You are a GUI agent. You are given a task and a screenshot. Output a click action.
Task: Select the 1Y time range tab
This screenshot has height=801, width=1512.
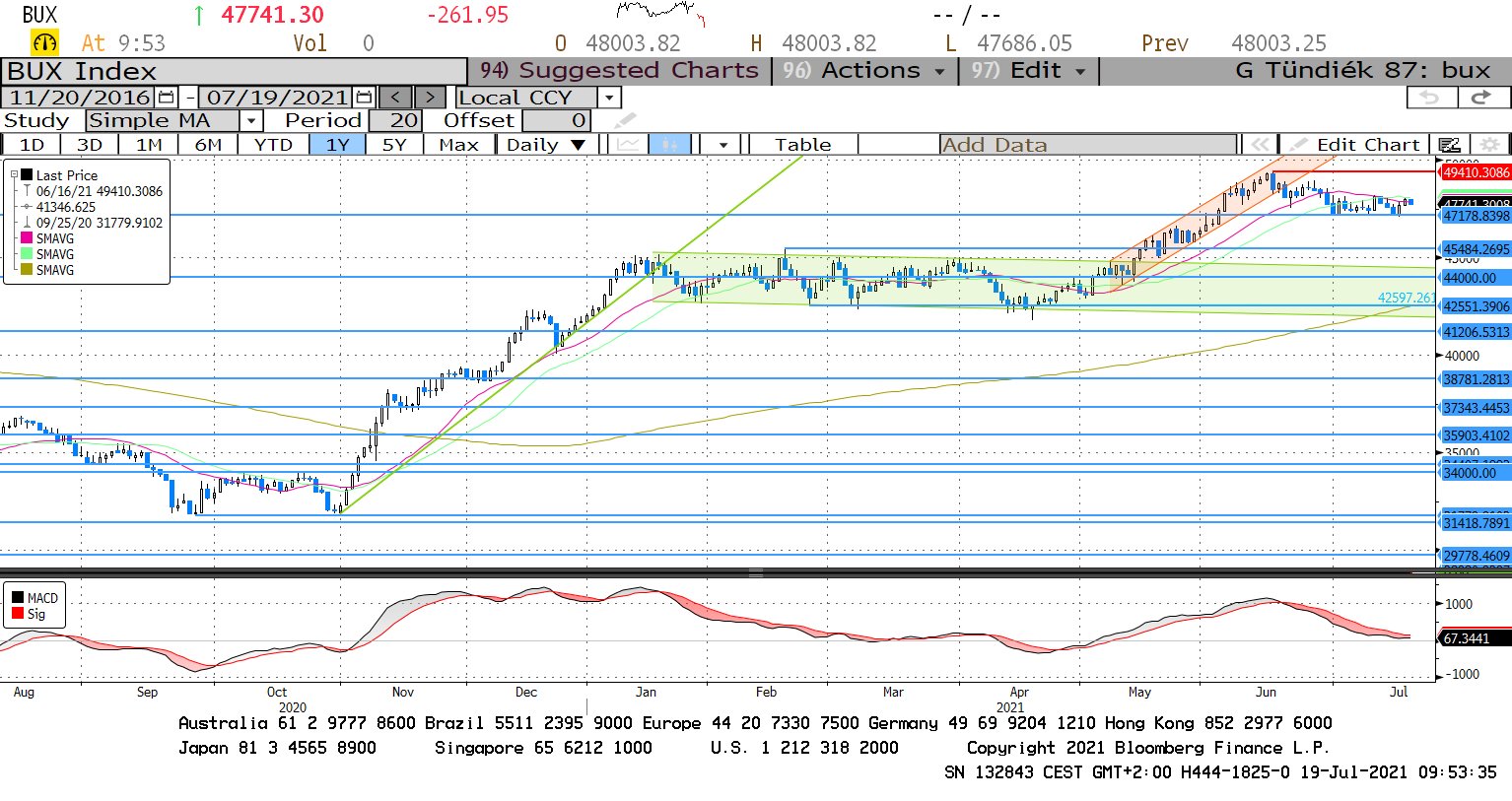coord(338,145)
